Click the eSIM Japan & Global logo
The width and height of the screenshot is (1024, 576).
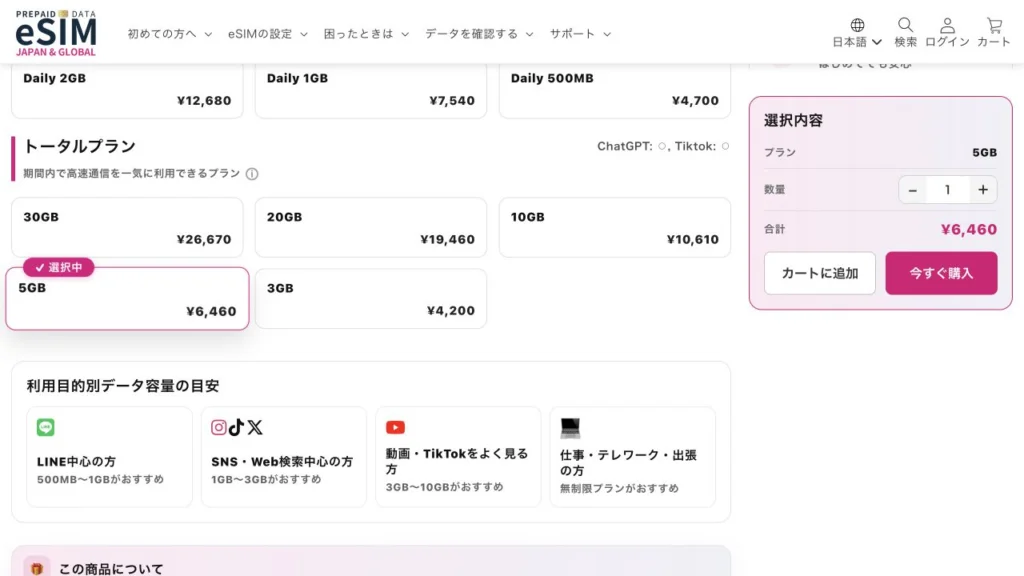56,33
